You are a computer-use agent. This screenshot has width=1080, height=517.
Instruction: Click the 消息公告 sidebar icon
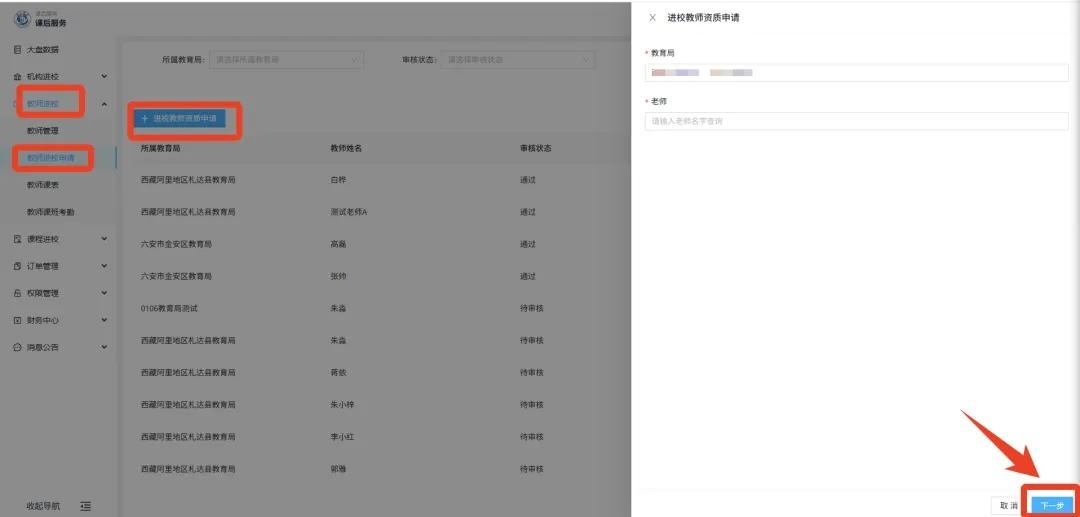[17, 347]
